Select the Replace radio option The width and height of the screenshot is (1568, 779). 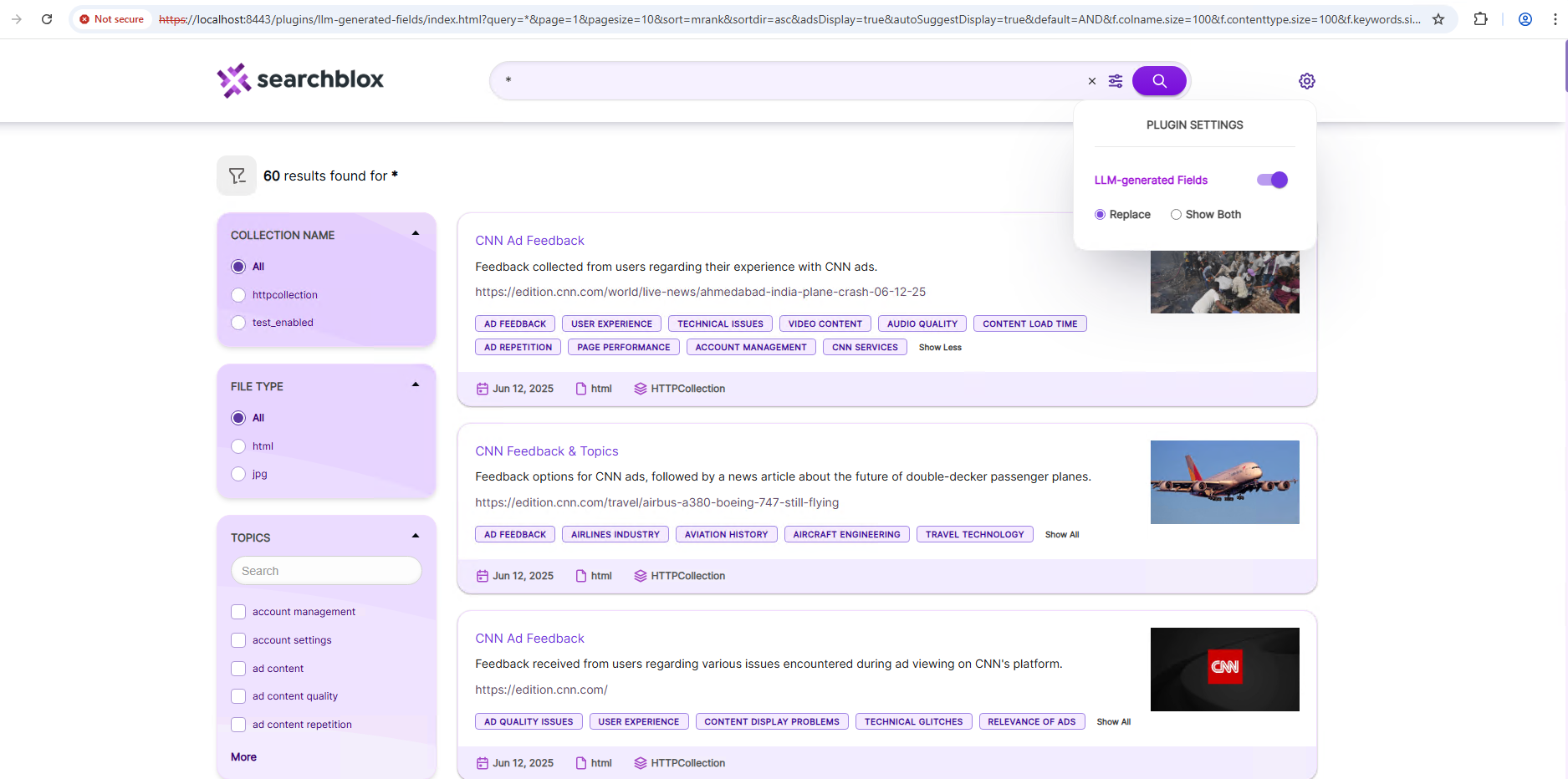pyautogui.click(x=1100, y=215)
